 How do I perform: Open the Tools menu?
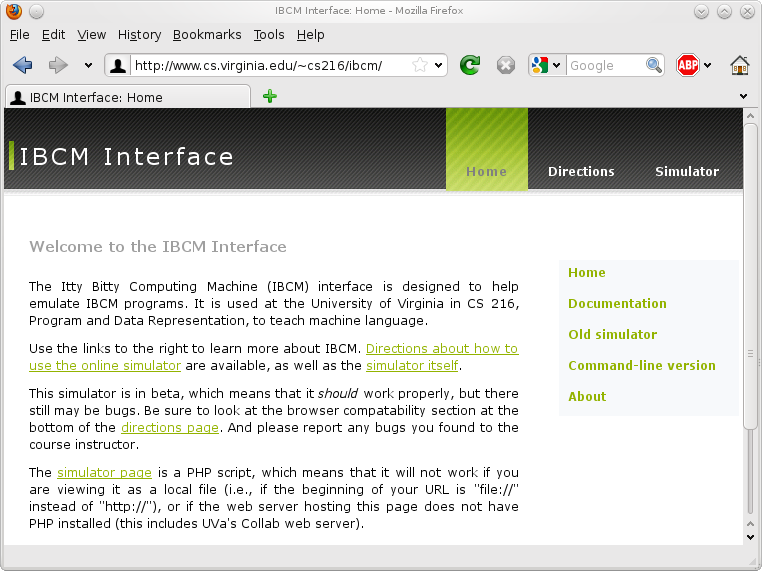269,34
